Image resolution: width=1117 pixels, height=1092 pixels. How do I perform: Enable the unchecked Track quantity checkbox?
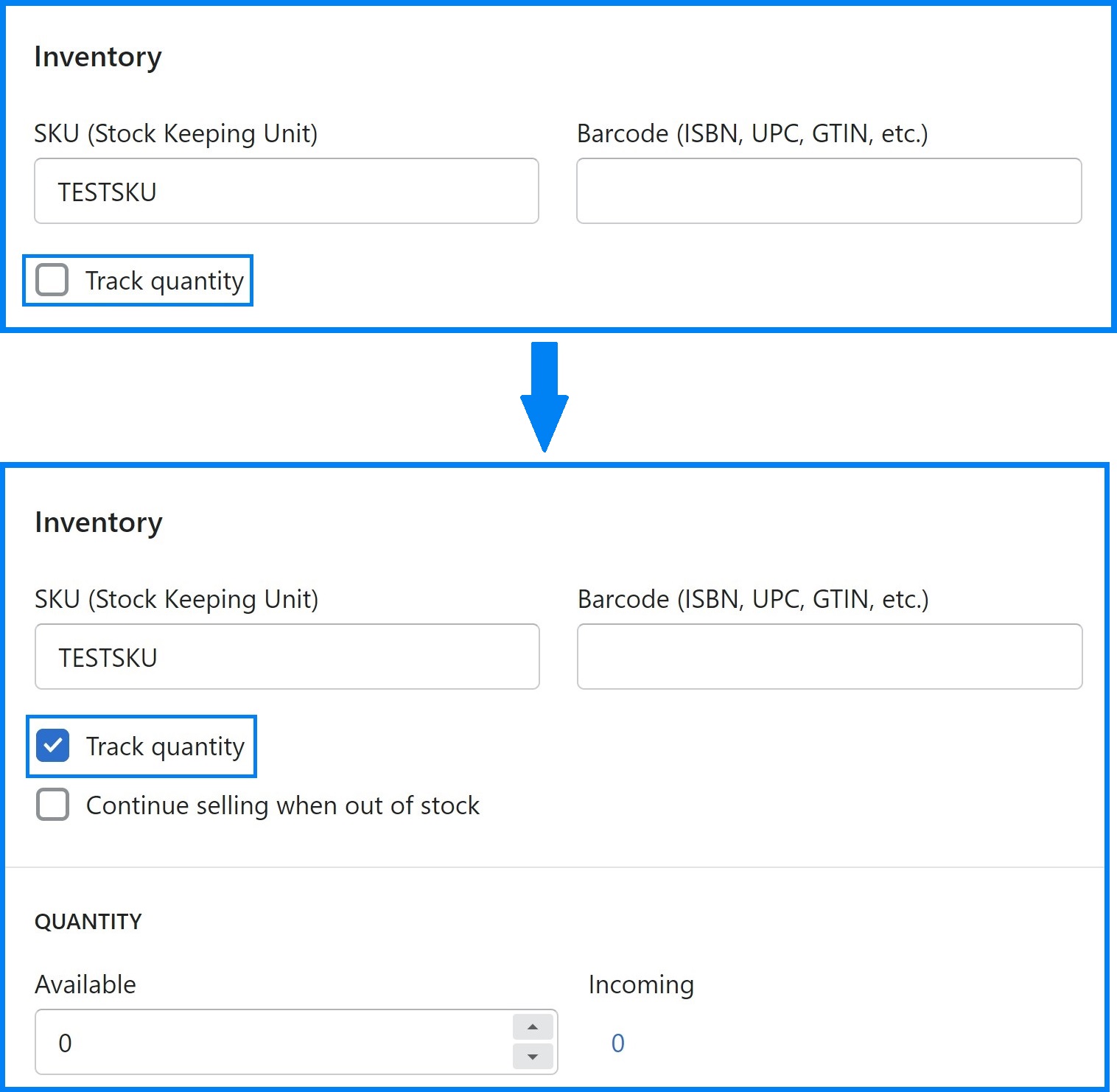[52, 280]
